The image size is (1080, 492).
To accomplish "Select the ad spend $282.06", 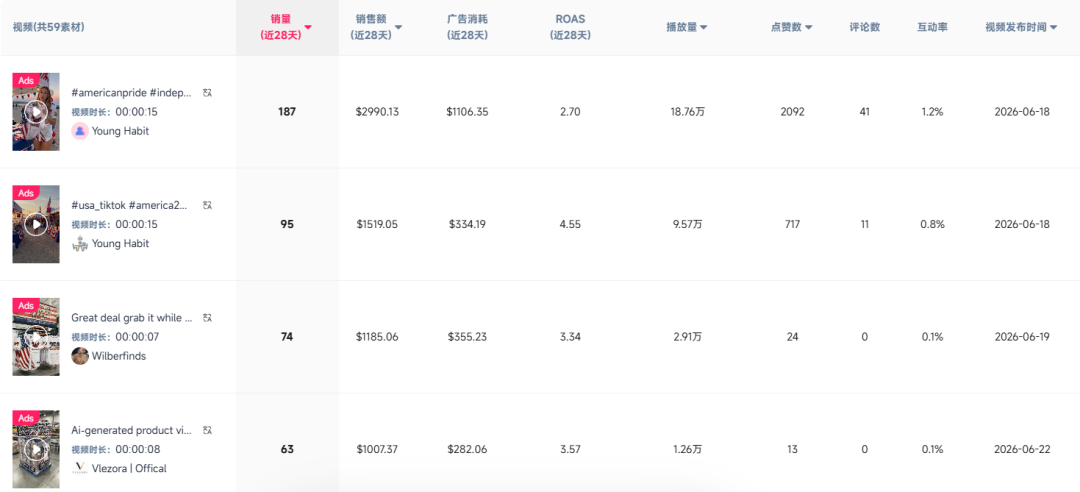I will click(x=467, y=449).
